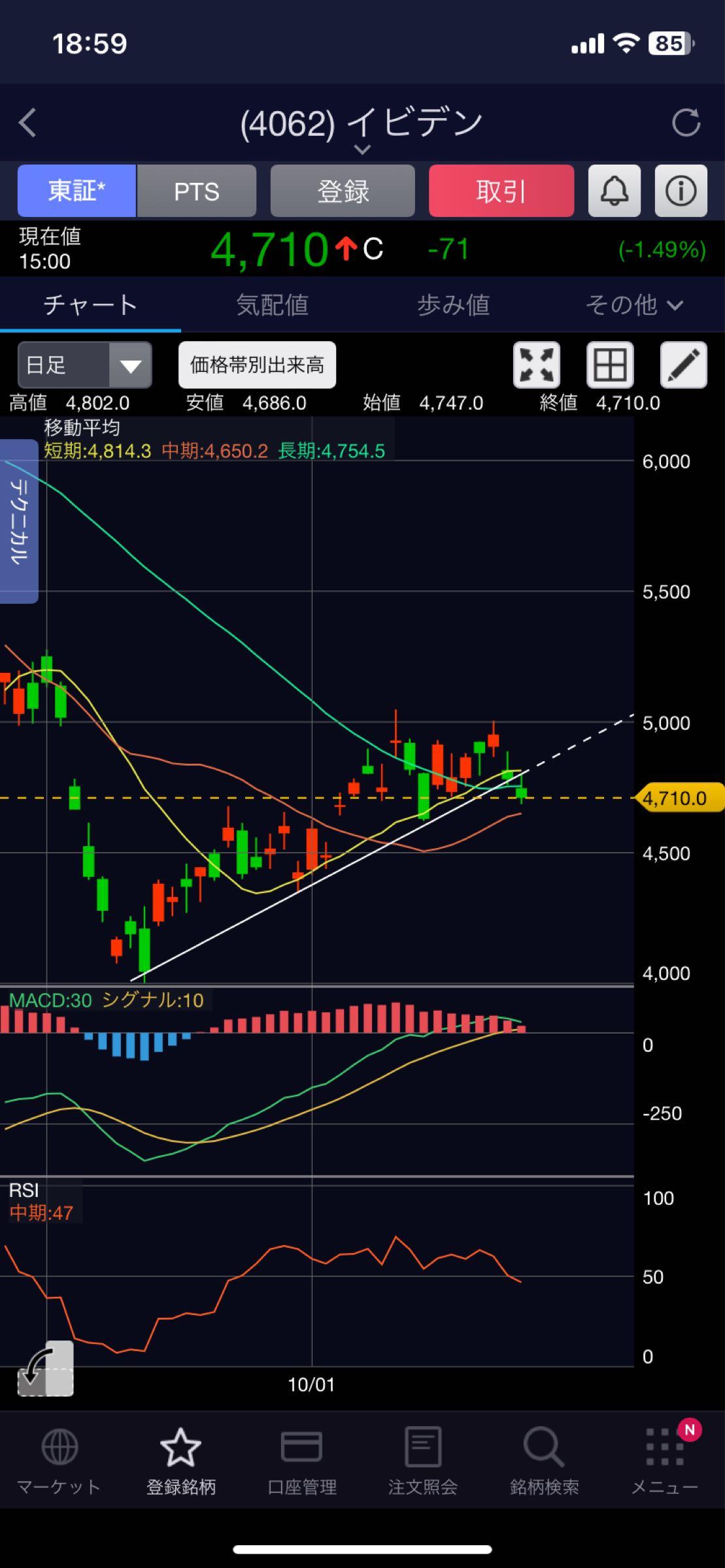Switch to 気配値 tab
This screenshot has width=725, height=1568.
pyautogui.click(x=272, y=305)
